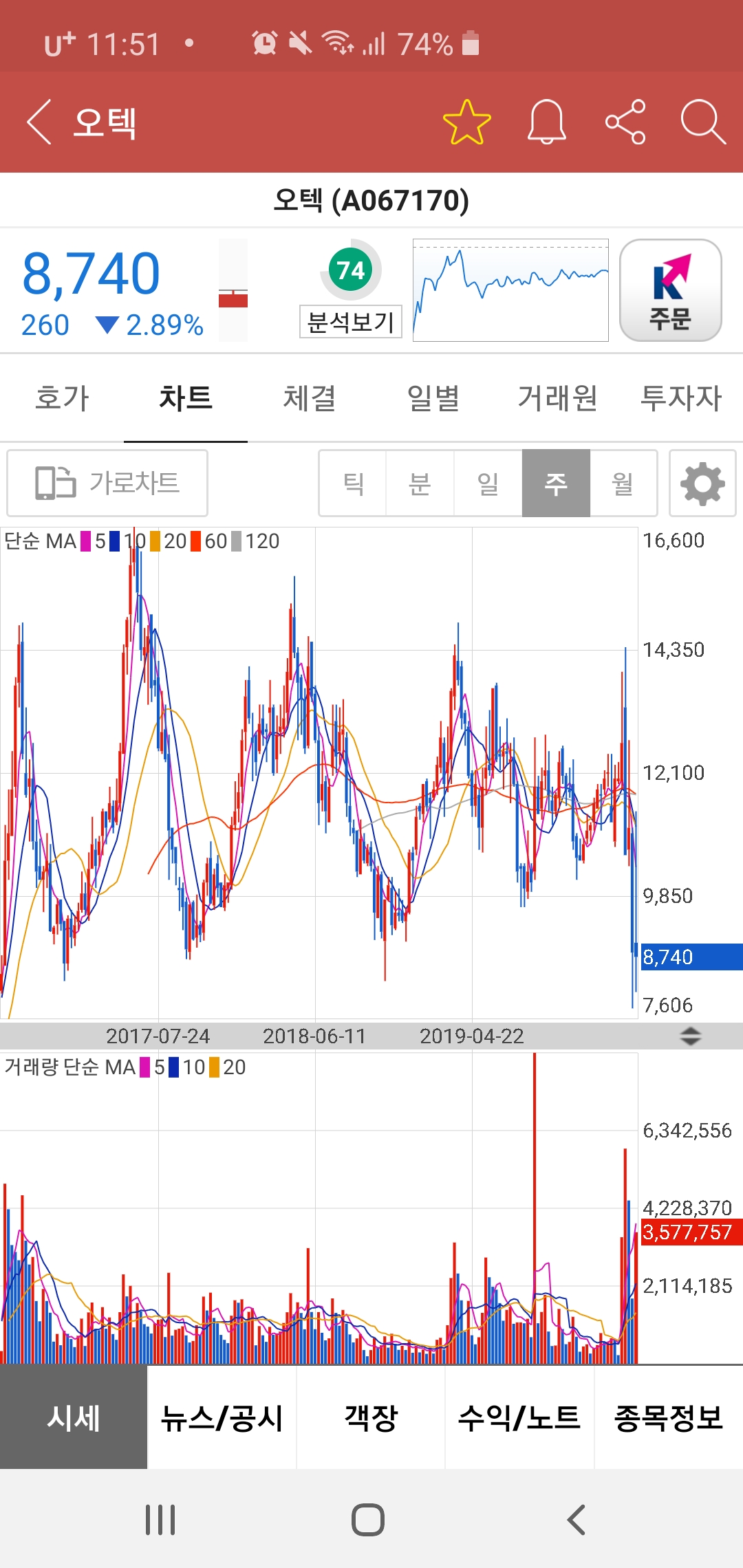
Task: Tap the 2018-06-11 date label
Action: coord(314,1036)
